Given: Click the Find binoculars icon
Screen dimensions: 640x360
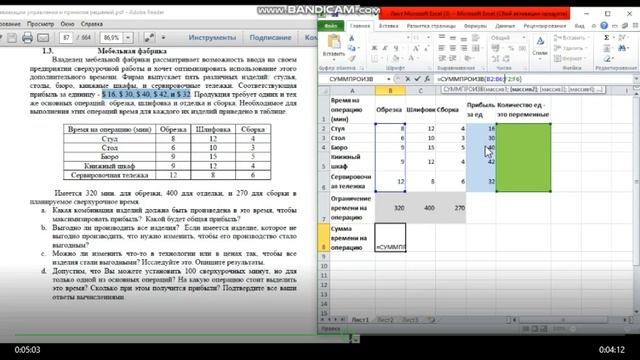Looking at the screenshot, I should (622, 48).
